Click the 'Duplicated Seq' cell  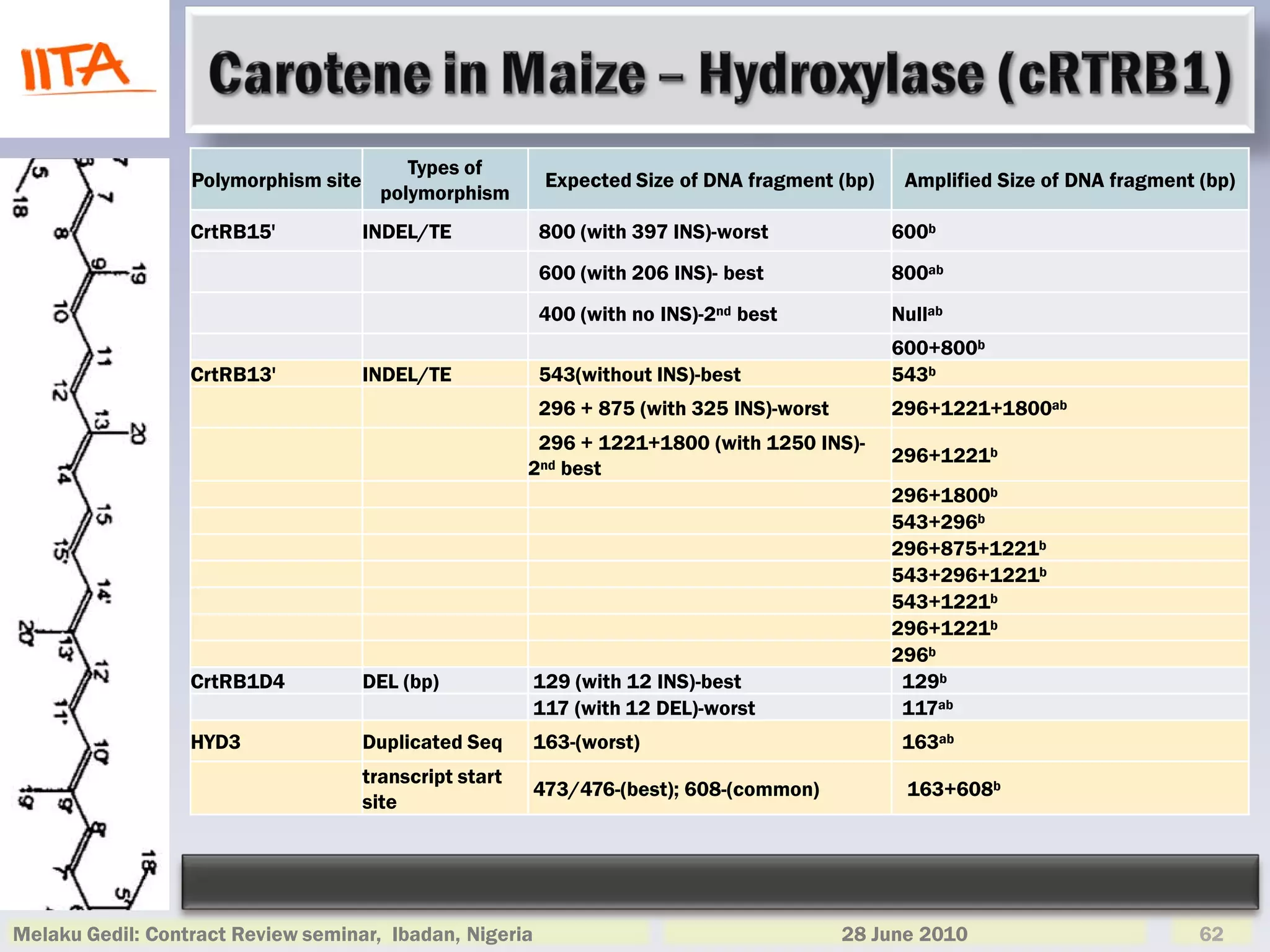coord(445,741)
